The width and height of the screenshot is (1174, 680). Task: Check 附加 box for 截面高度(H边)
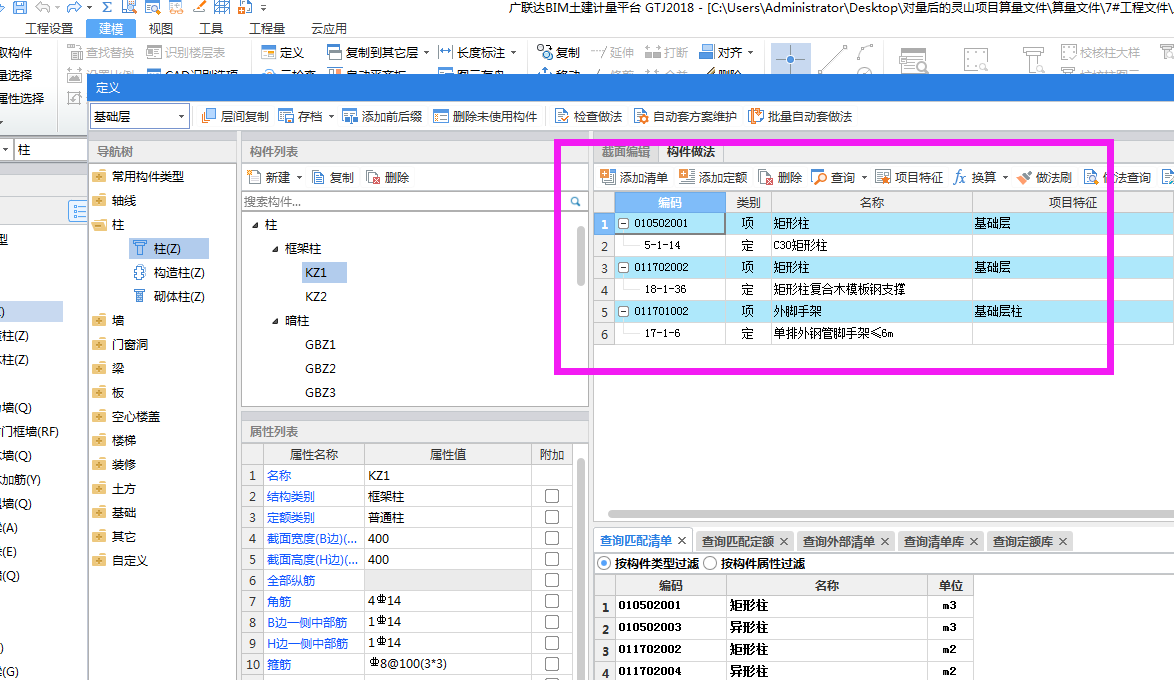point(552,559)
